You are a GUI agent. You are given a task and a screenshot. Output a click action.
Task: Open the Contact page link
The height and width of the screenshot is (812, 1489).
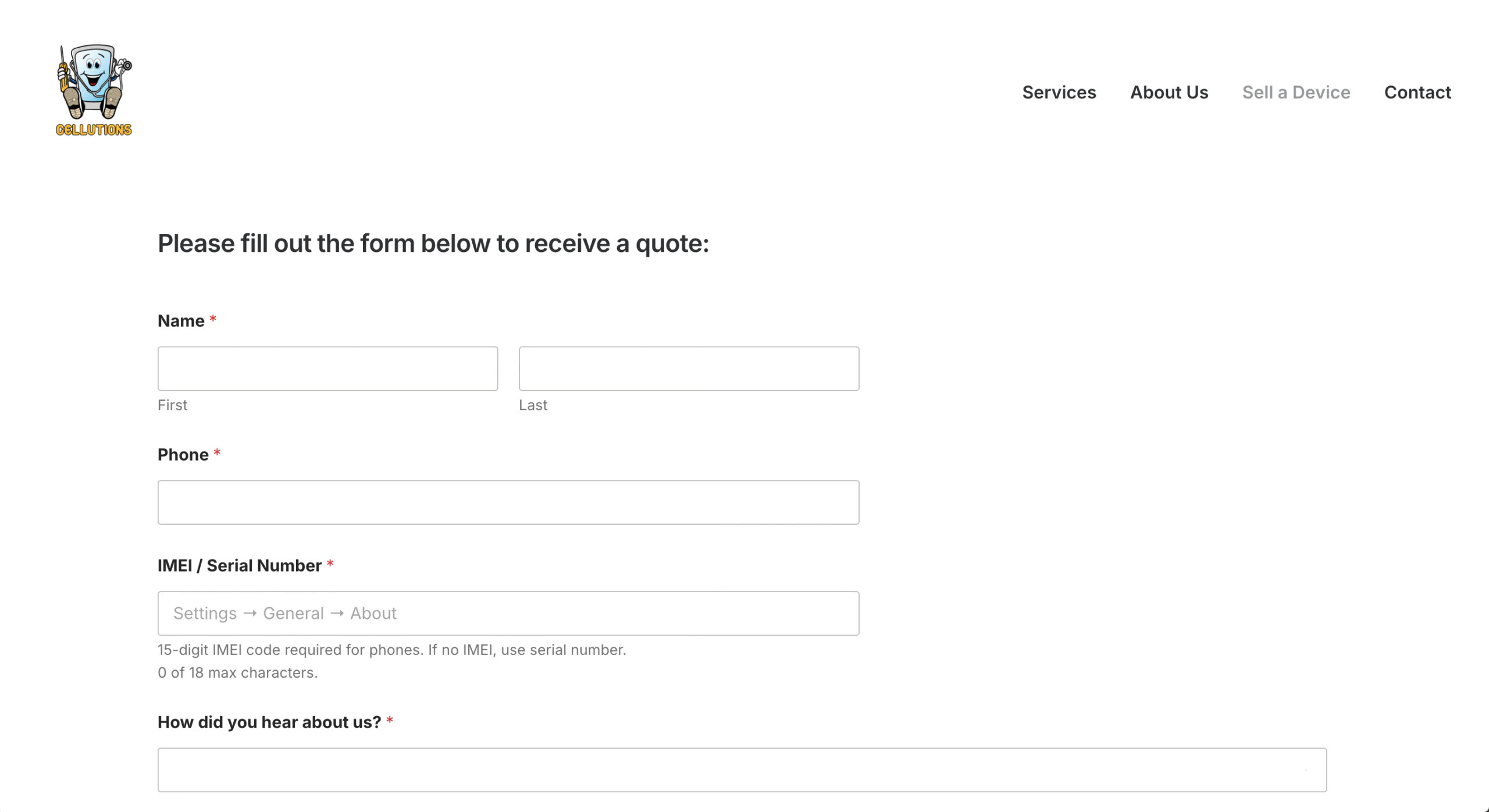(1417, 92)
